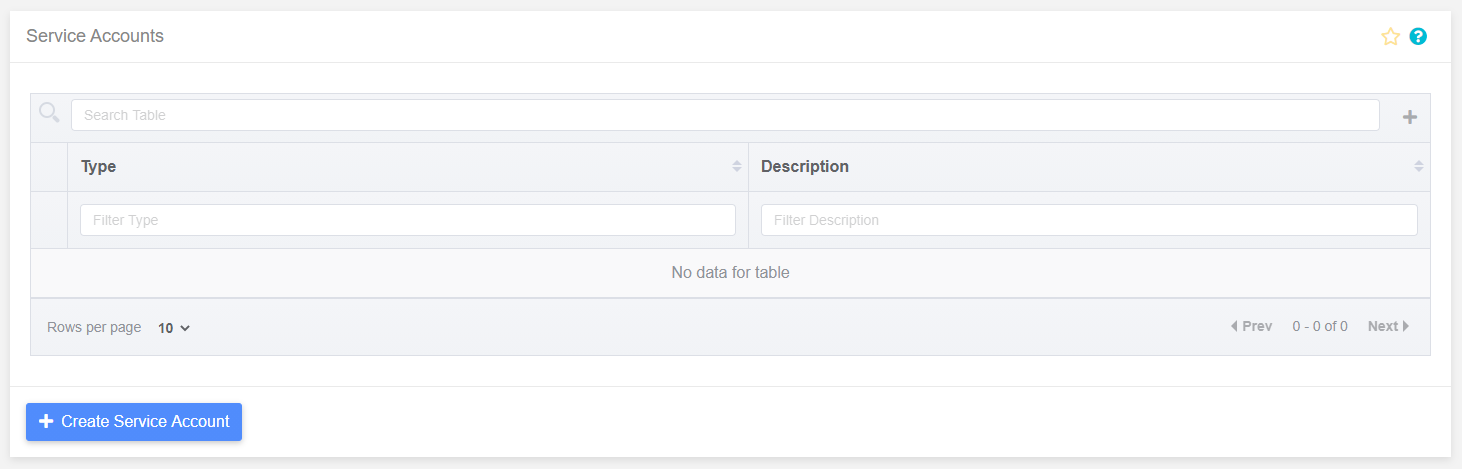
Task: Click the 'No data for table' message
Action: (730, 272)
